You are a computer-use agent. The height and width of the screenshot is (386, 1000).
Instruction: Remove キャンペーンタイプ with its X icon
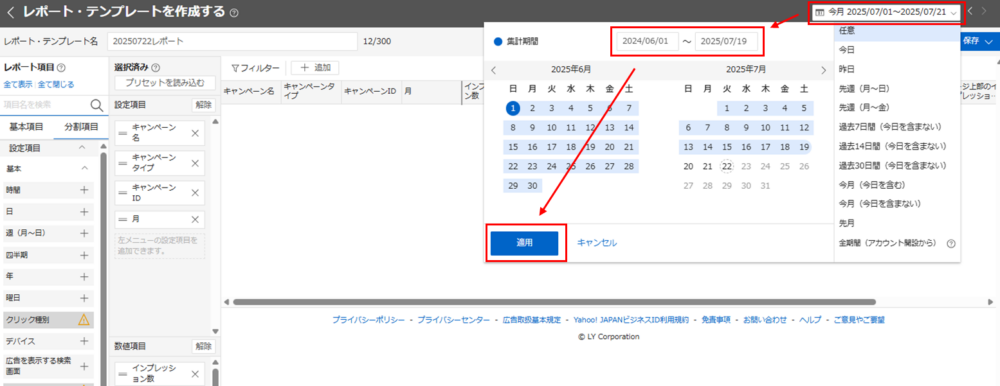click(x=196, y=163)
